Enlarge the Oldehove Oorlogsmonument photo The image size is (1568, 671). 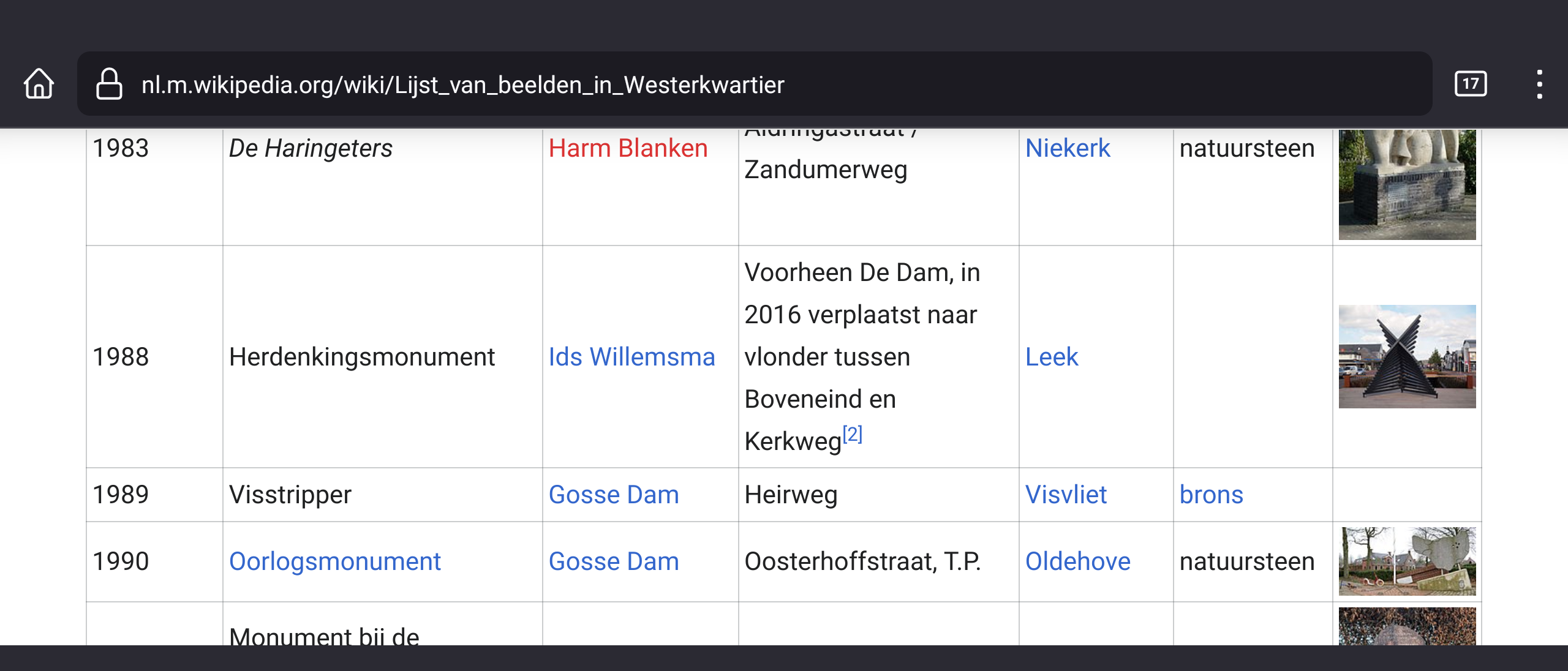1407,561
